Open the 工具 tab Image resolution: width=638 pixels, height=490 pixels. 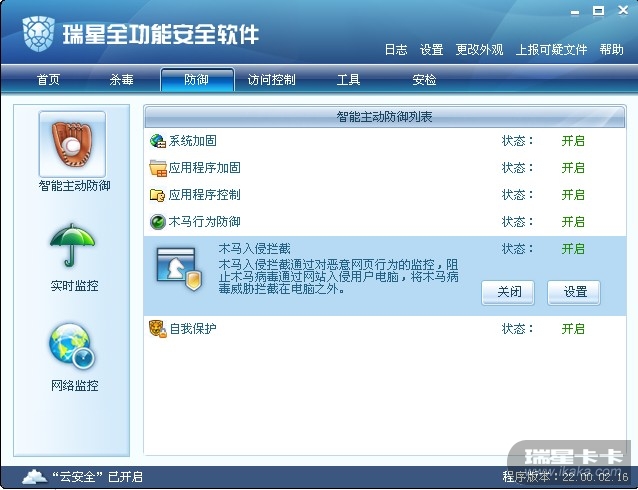pos(348,79)
